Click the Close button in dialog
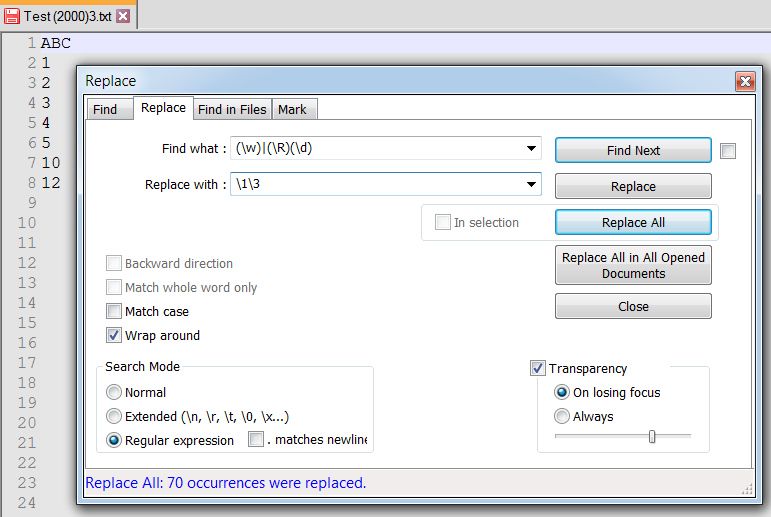The height and width of the screenshot is (517, 771). [633, 306]
